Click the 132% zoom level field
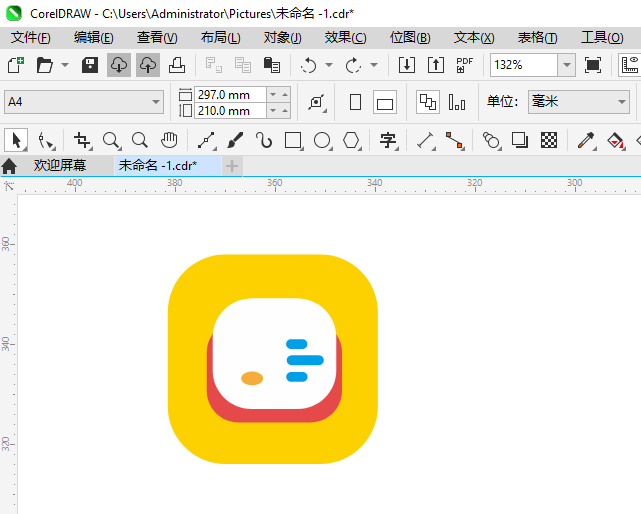The height and width of the screenshot is (514, 641). (524, 65)
